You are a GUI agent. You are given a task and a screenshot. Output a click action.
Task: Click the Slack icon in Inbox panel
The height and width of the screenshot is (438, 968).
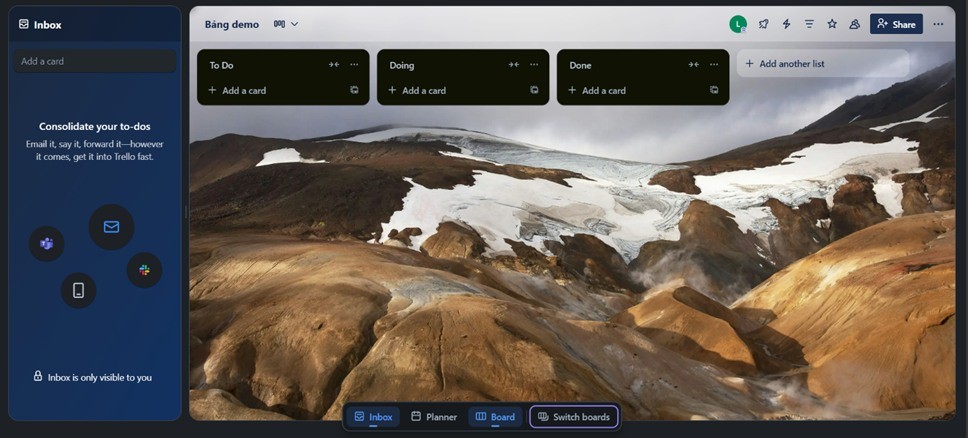click(x=144, y=270)
